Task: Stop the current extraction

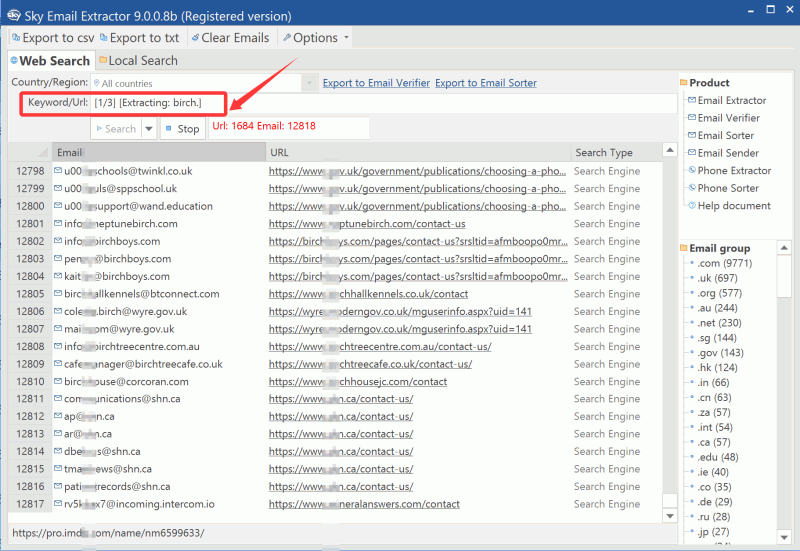Action: click(183, 129)
